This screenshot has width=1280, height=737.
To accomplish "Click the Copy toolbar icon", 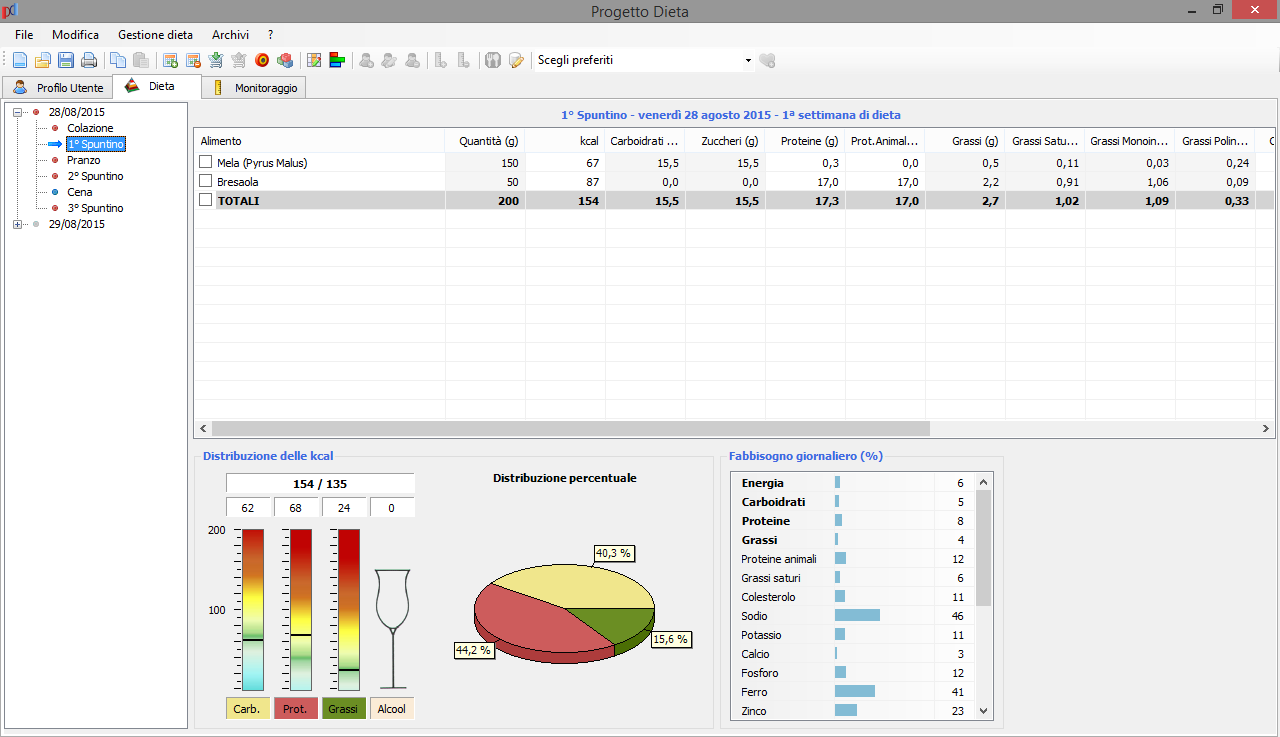I will (118, 60).
